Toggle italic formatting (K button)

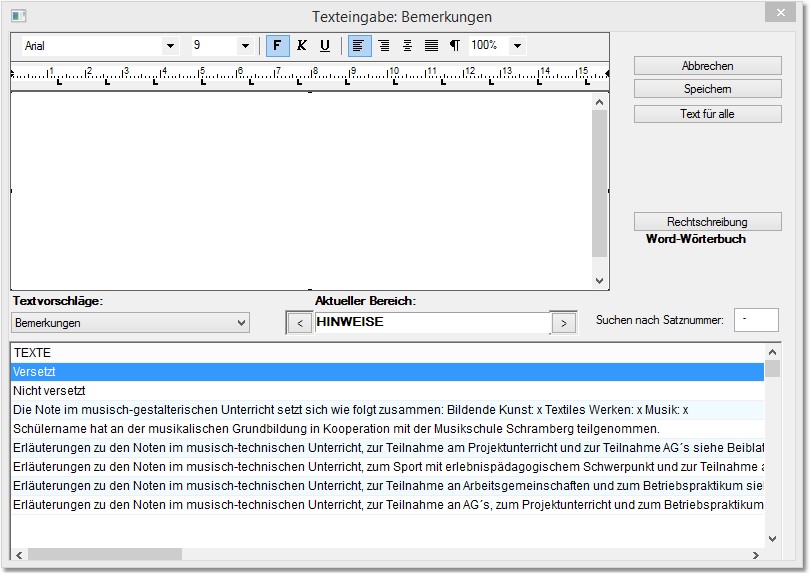[x=301, y=46]
